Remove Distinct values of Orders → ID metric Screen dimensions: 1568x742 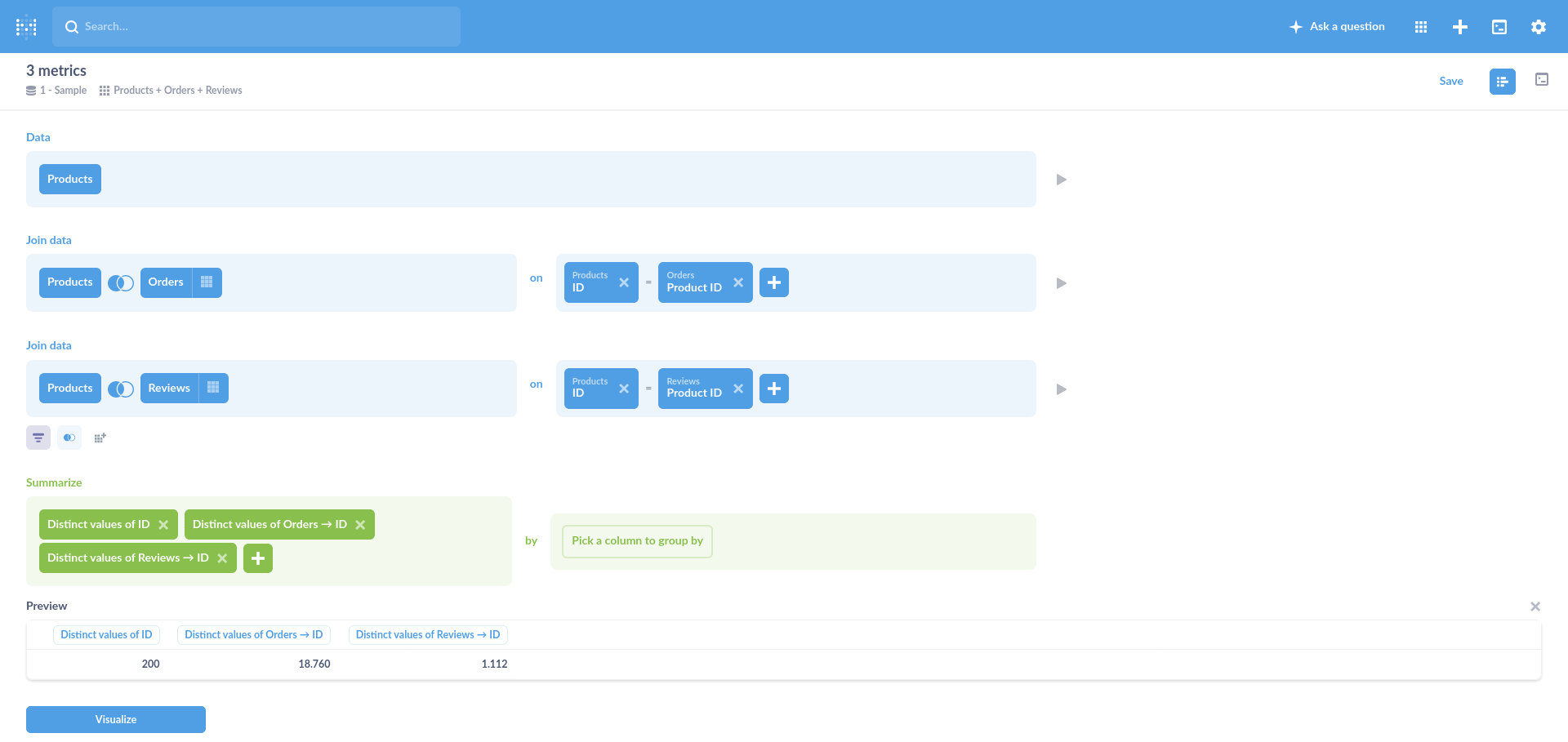360,525
